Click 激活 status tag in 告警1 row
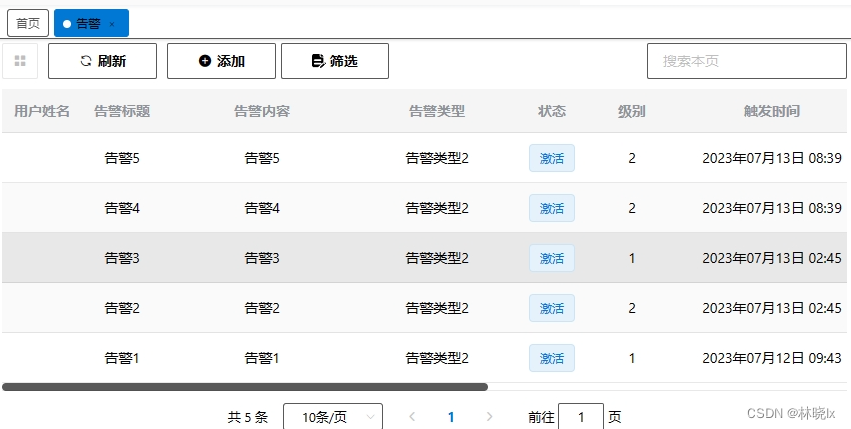 pos(552,358)
